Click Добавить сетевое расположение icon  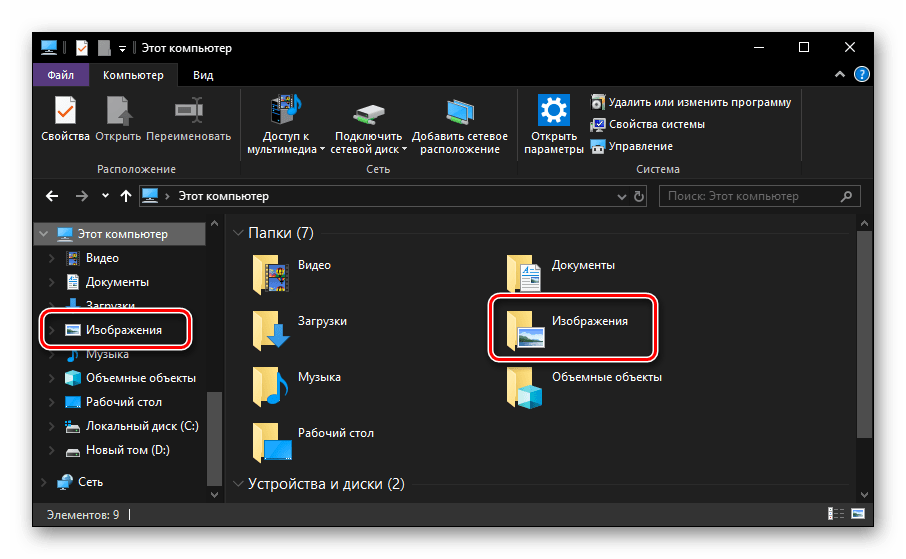459,112
